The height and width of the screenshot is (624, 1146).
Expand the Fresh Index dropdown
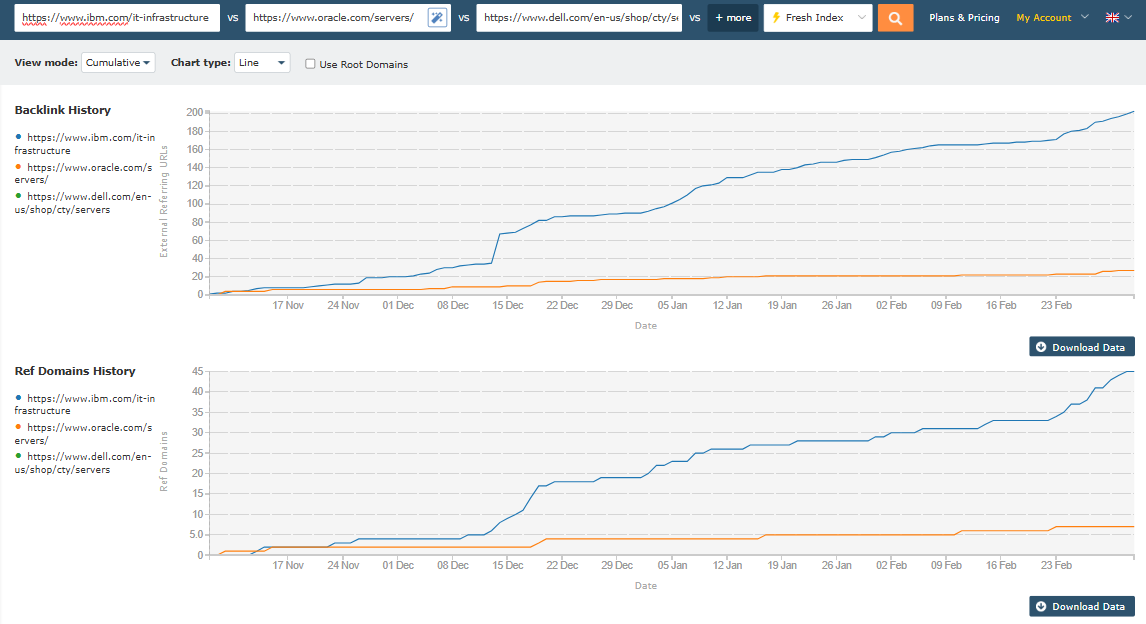pyautogui.click(x=863, y=17)
